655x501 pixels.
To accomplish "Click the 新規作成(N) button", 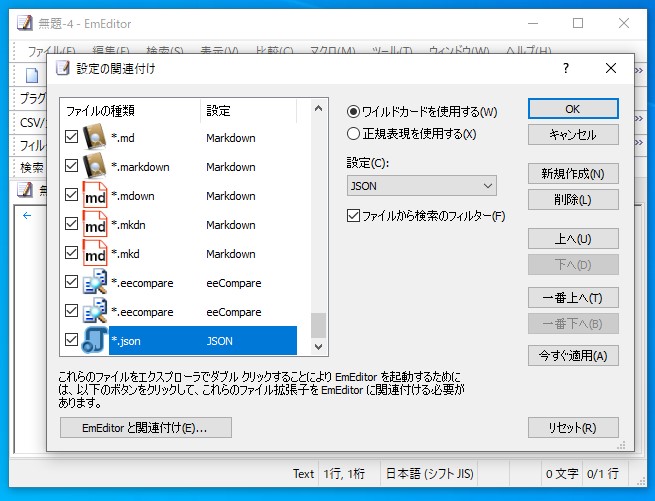I will (x=573, y=174).
